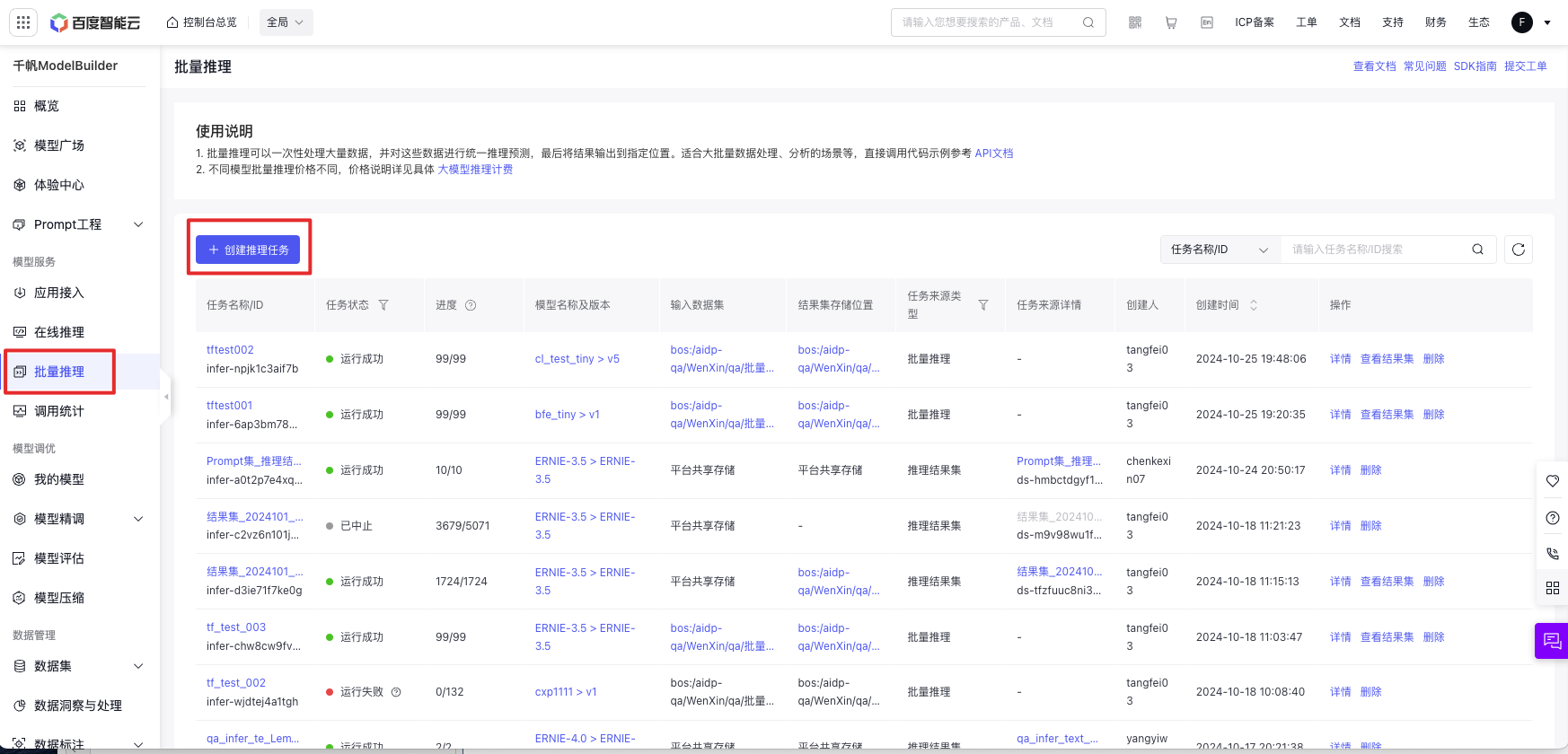Delete the tf_test_003 task

tap(1434, 637)
